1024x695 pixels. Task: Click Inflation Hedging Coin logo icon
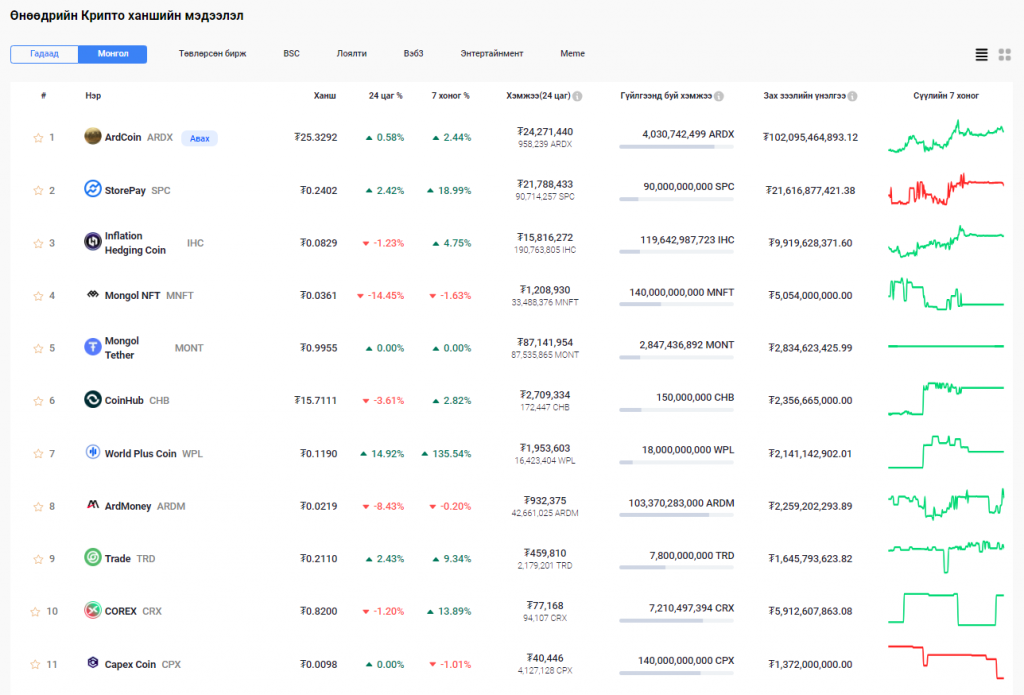tap(93, 242)
